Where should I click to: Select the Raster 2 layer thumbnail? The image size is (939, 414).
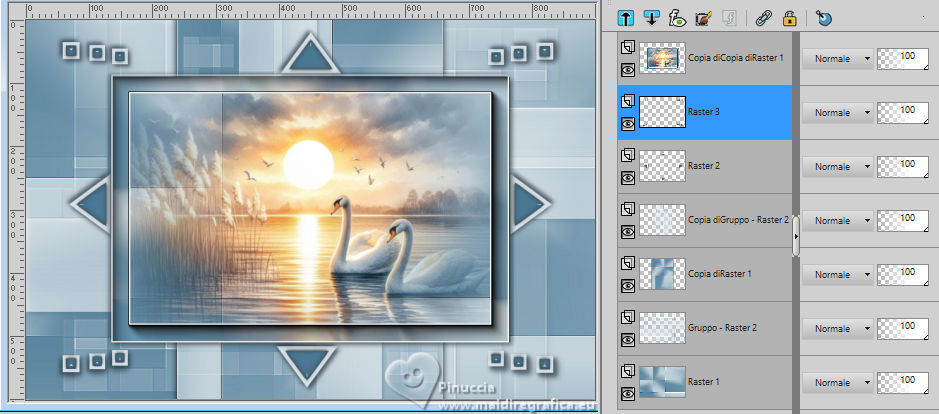pos(662,166)
